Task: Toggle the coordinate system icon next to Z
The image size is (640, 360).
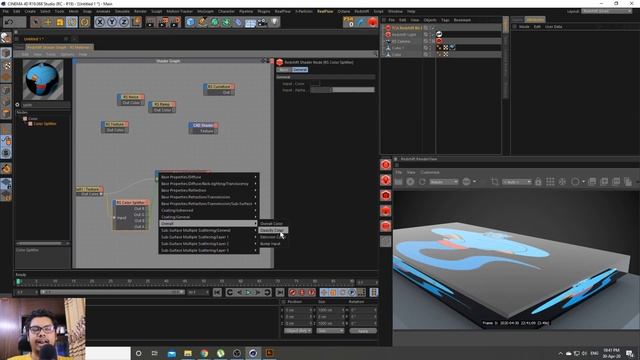Action: coord(136,22)
